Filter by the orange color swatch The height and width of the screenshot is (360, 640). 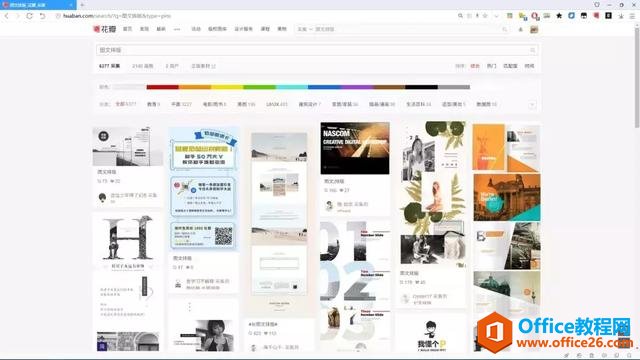tap(195, 87)
